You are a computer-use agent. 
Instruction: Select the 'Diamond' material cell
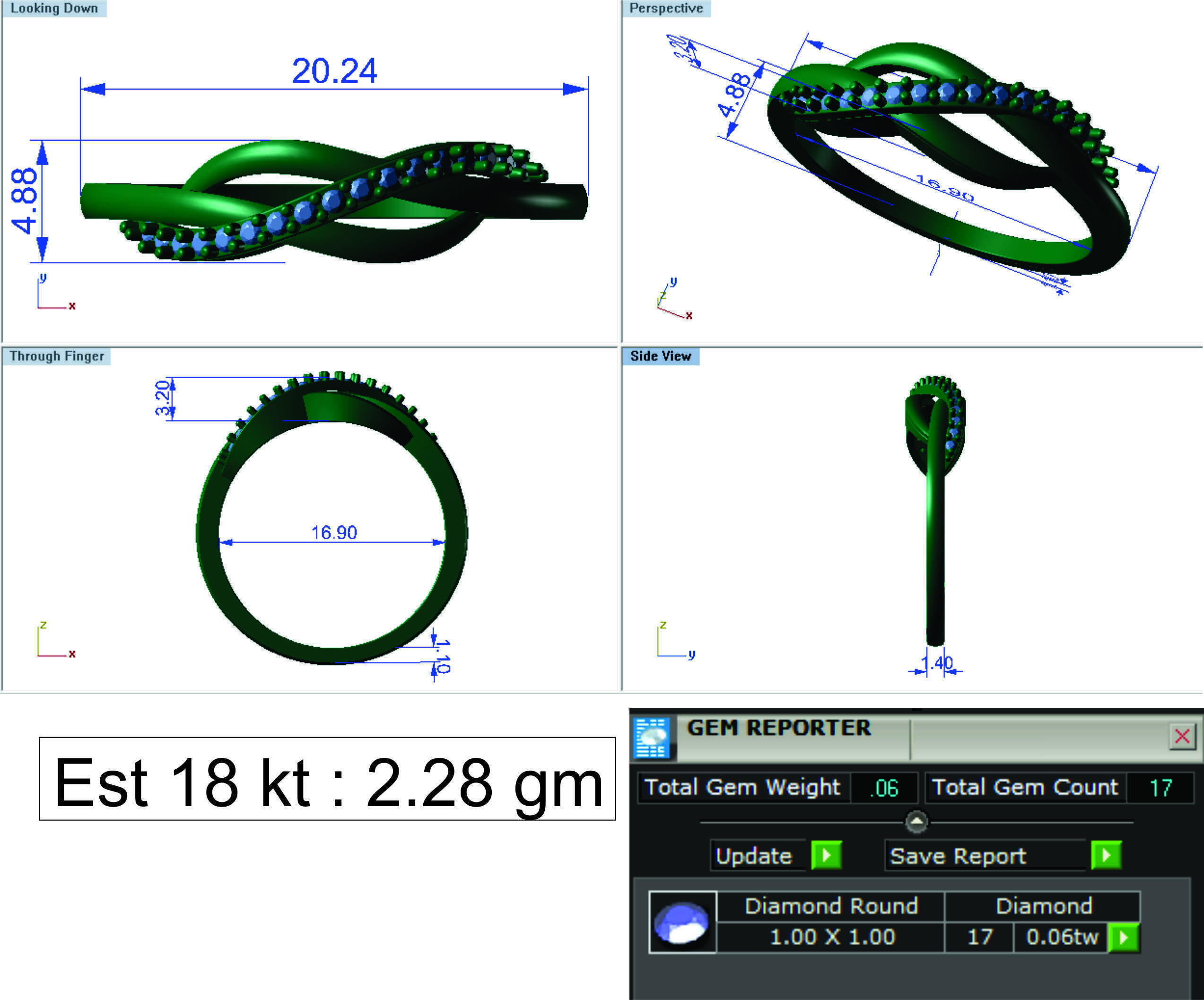(1043, 906)
